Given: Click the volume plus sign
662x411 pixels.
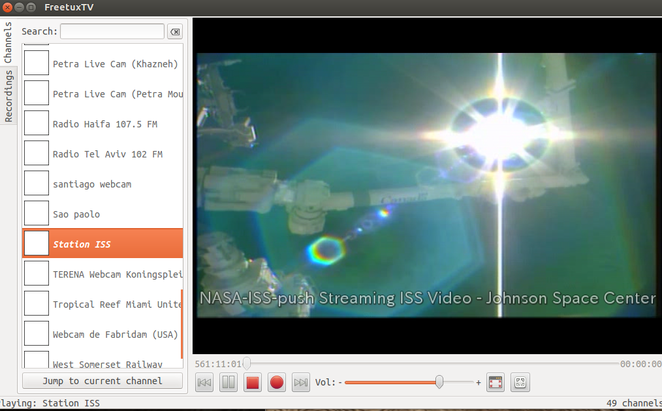Looking at the screenshot, I should click(x=478, y=383).
